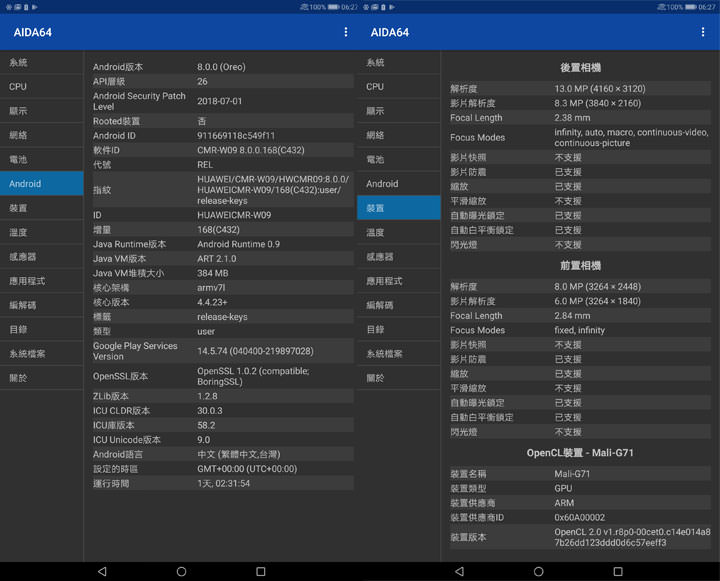
Task: Tap Recents square button on right screen
Action: (618, 571)
